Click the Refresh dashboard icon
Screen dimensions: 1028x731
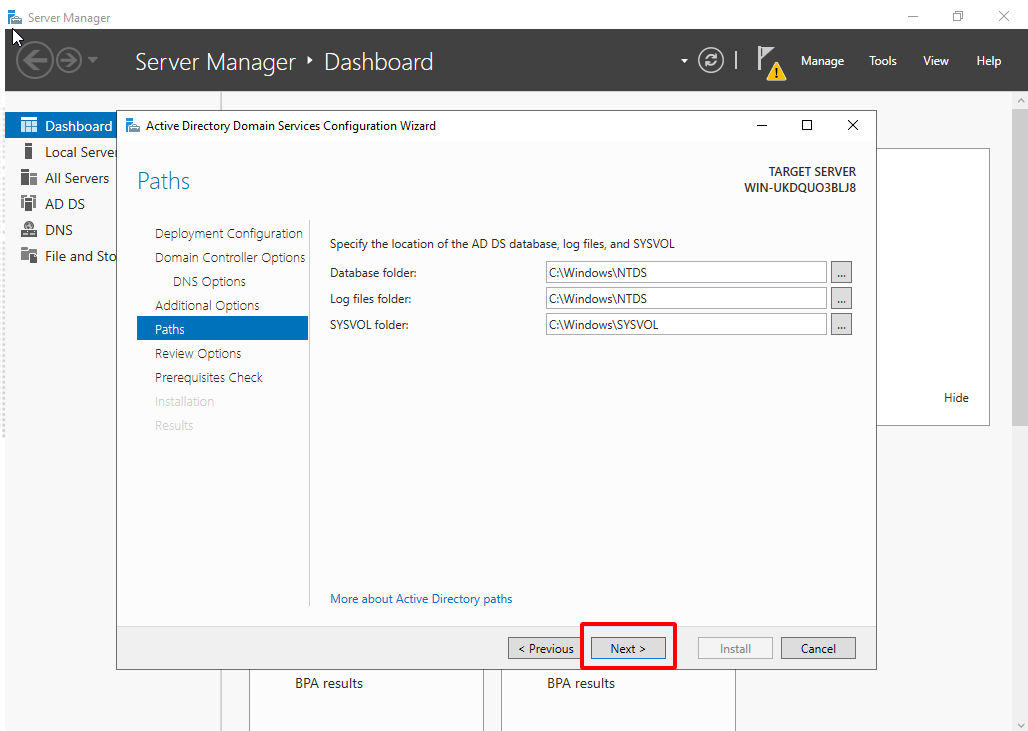[x=710, y=61]
